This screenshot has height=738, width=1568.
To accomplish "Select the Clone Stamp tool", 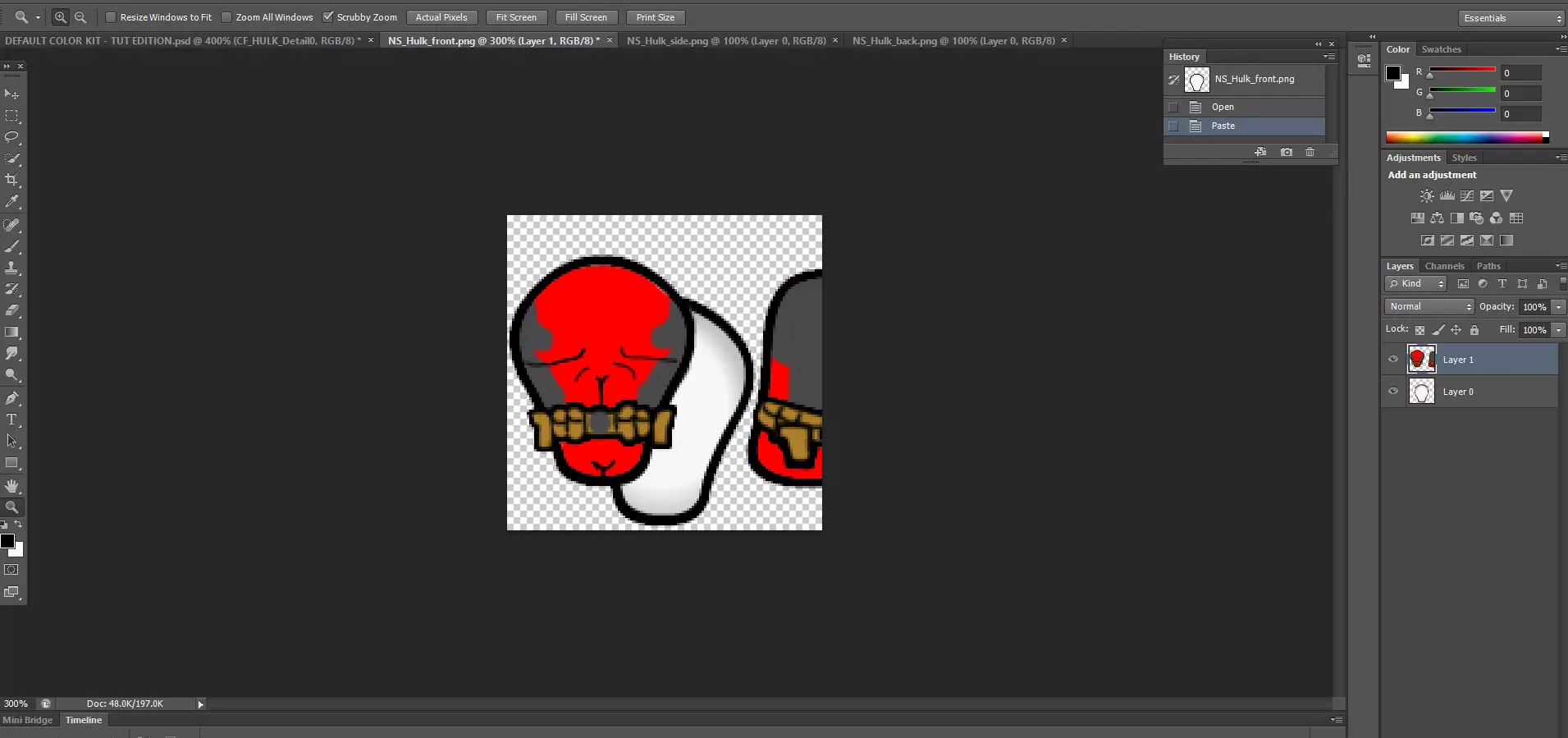I will tap(11, 268).
